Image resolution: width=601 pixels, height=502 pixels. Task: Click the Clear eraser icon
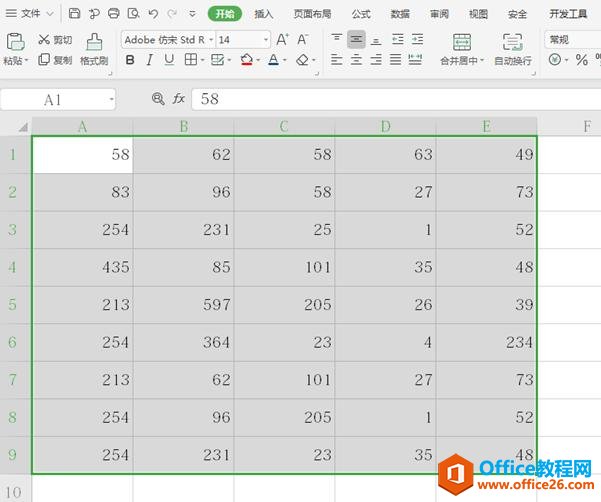click(302, 60)
